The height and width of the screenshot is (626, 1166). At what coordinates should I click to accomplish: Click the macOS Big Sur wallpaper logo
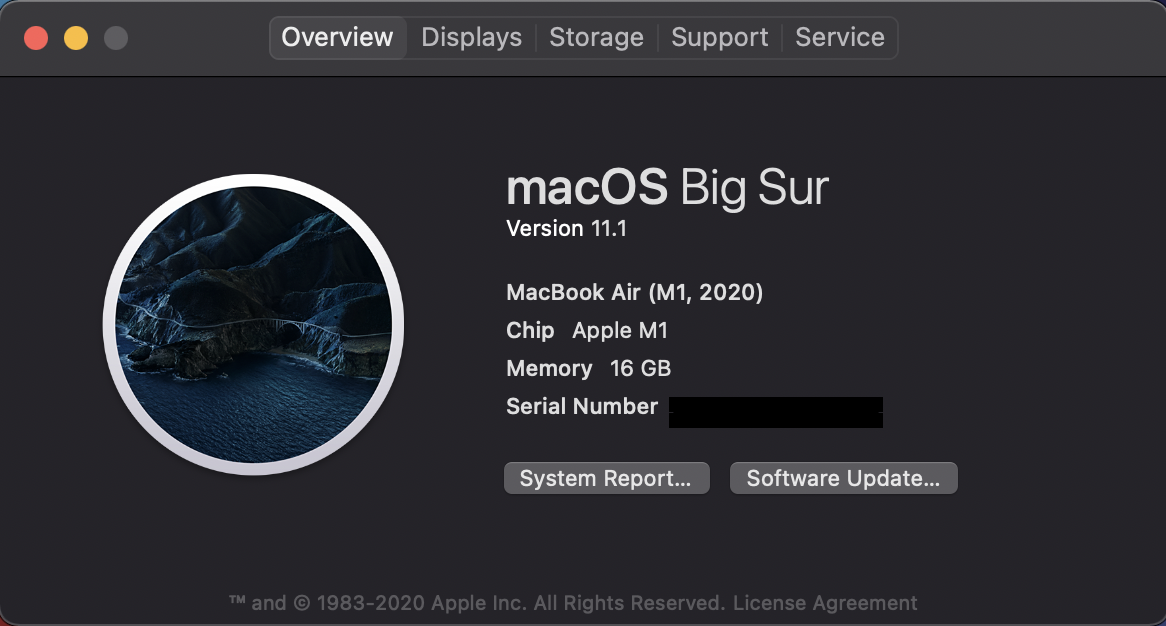pos(254,324)
